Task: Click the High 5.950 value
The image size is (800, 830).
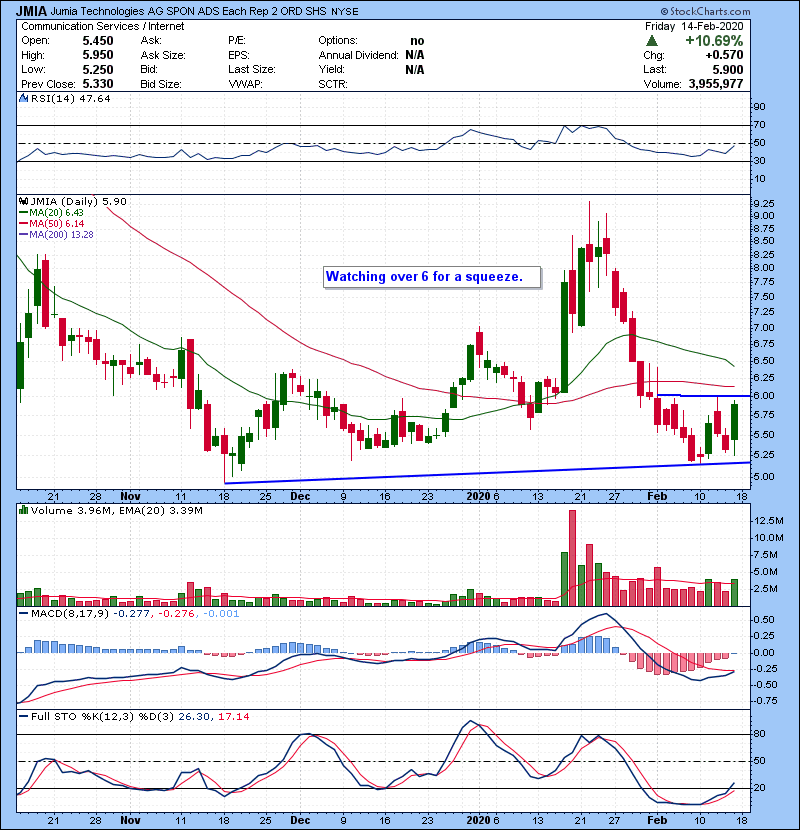Action: (98, 55)
